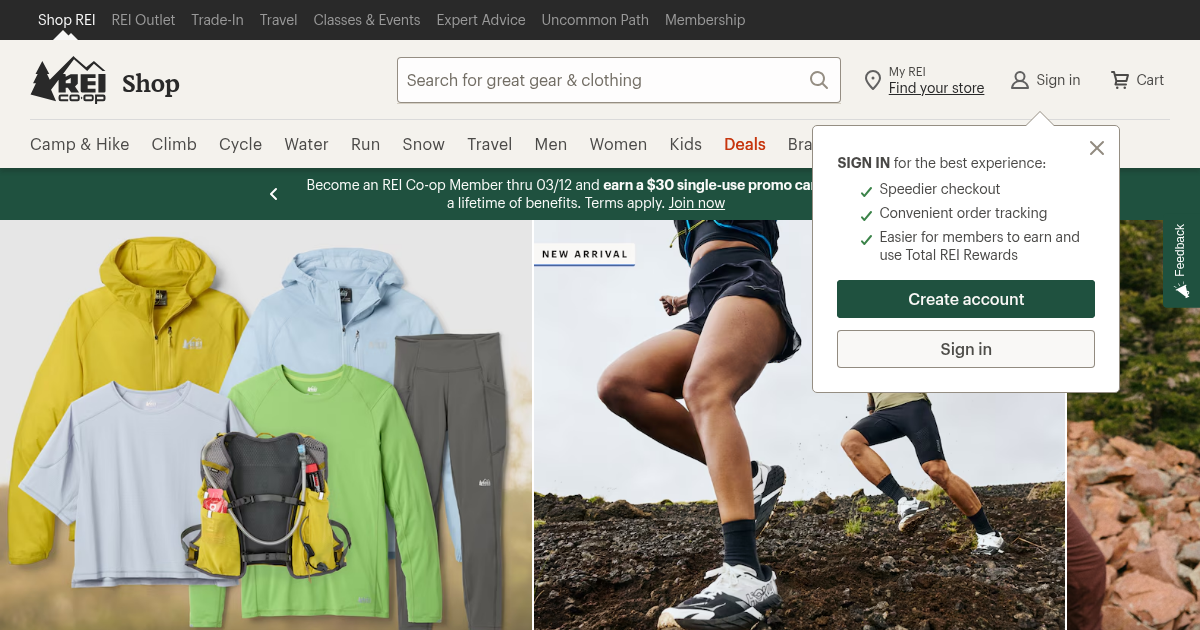1200x630 pixels.
Task: Open Shop REI top tab
Action: click(66, 20)
